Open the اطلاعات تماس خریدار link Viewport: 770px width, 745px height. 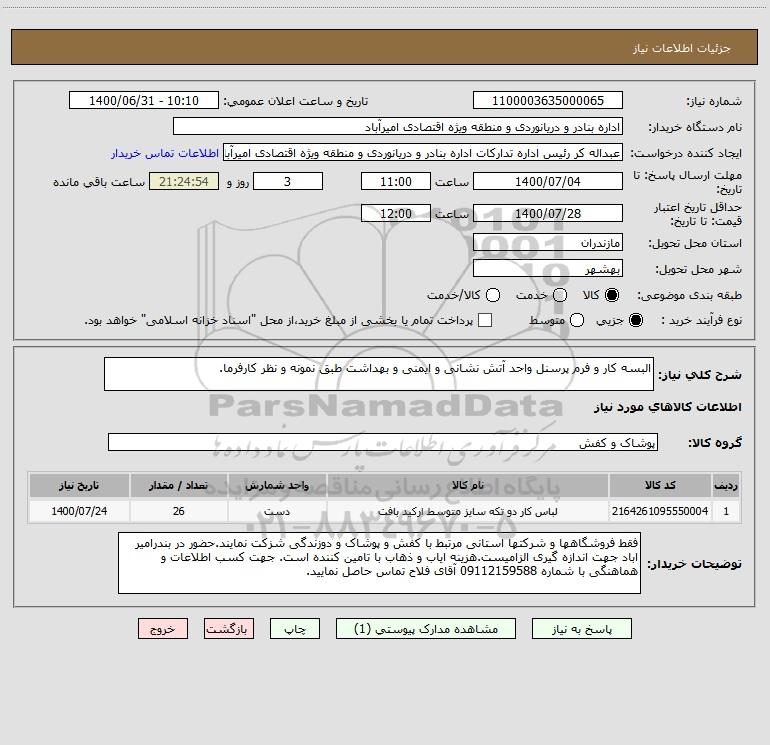(165, 153)
